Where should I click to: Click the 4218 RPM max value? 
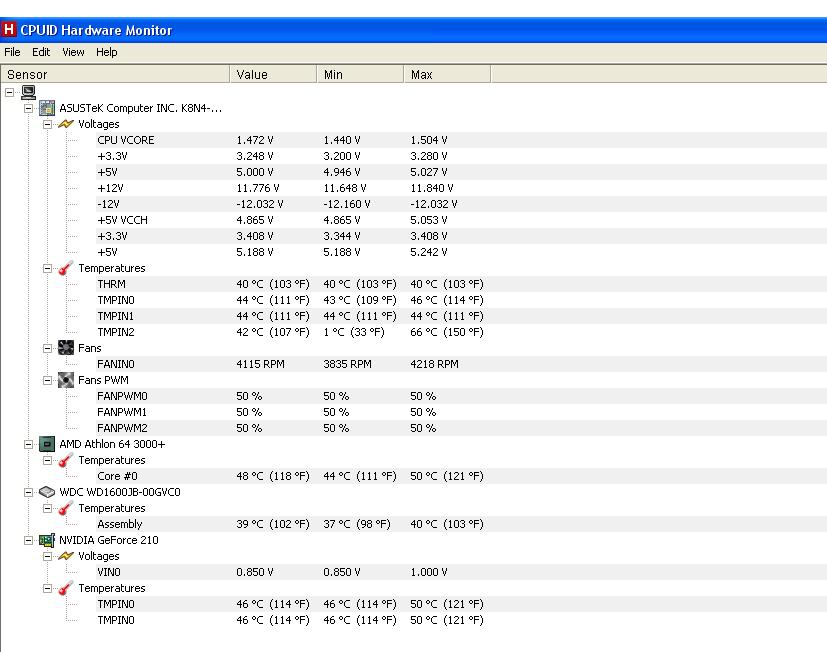[x=435, y=364]
